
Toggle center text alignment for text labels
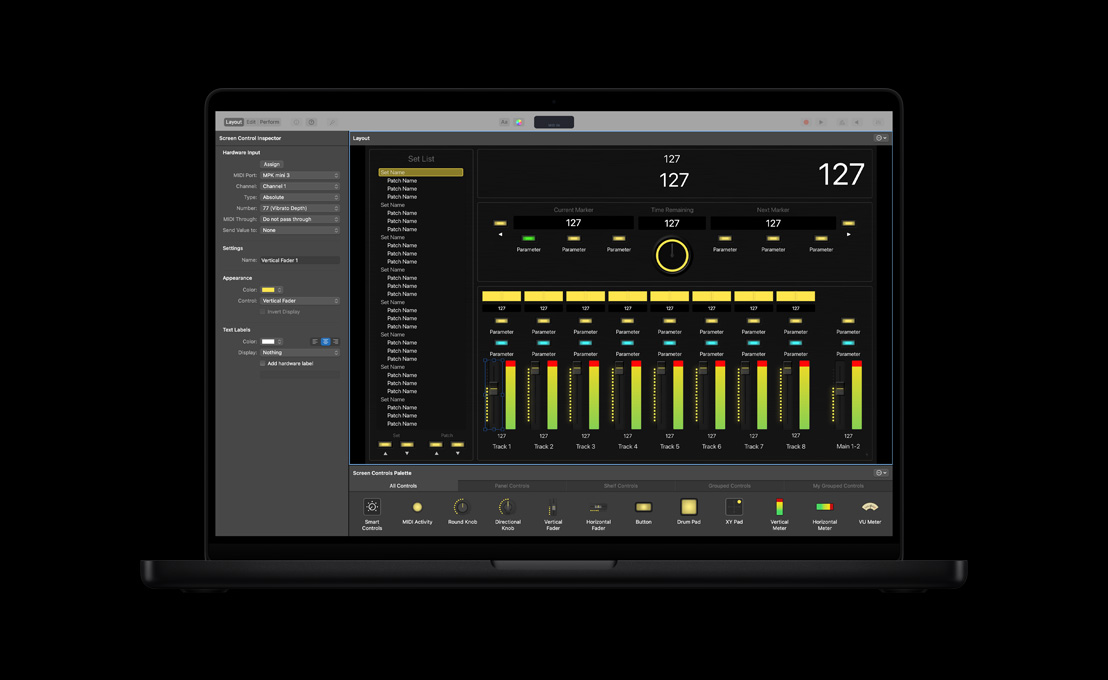326,342
